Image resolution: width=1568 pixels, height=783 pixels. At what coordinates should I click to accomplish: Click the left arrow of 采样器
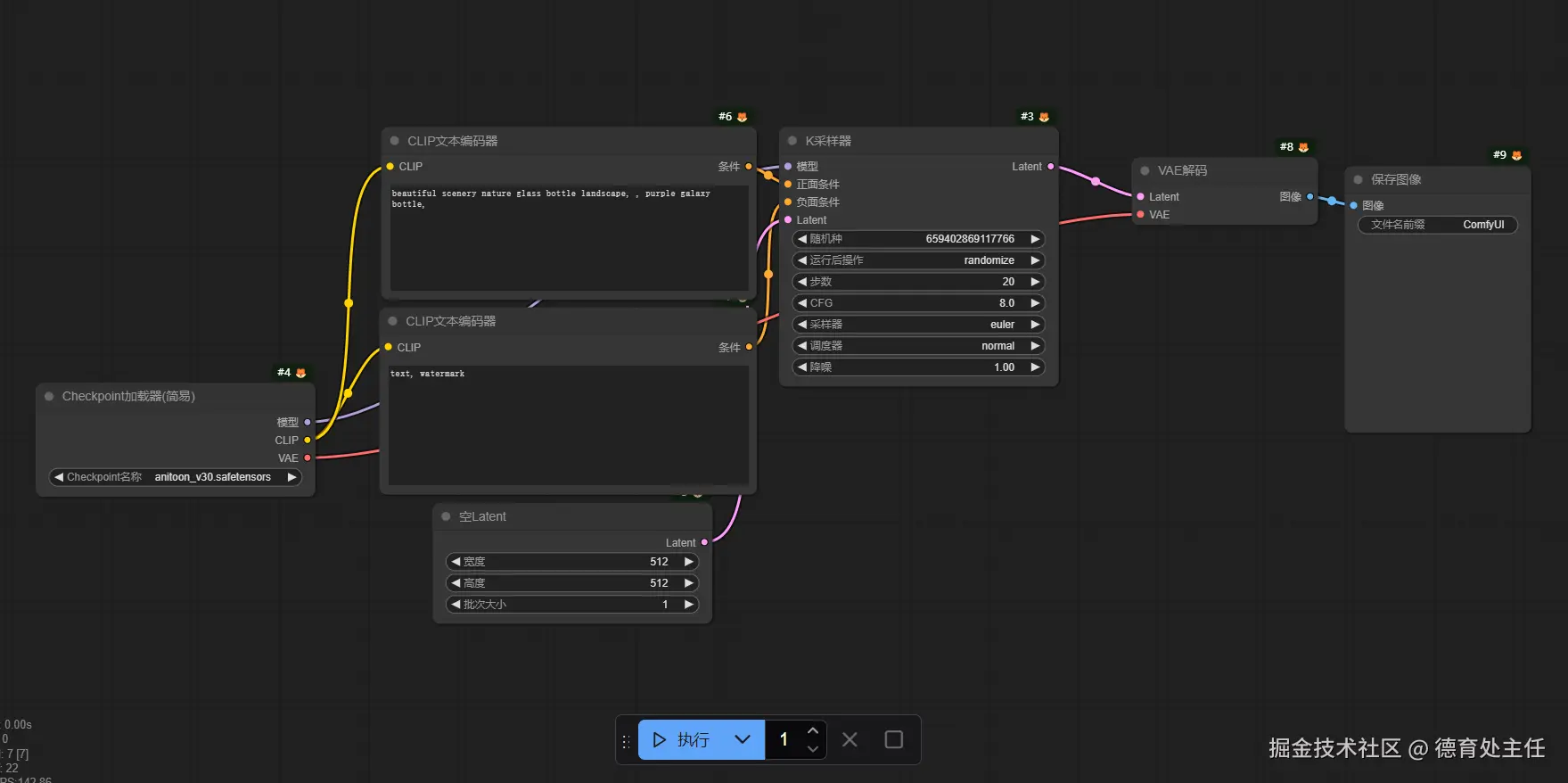(801, 325)
